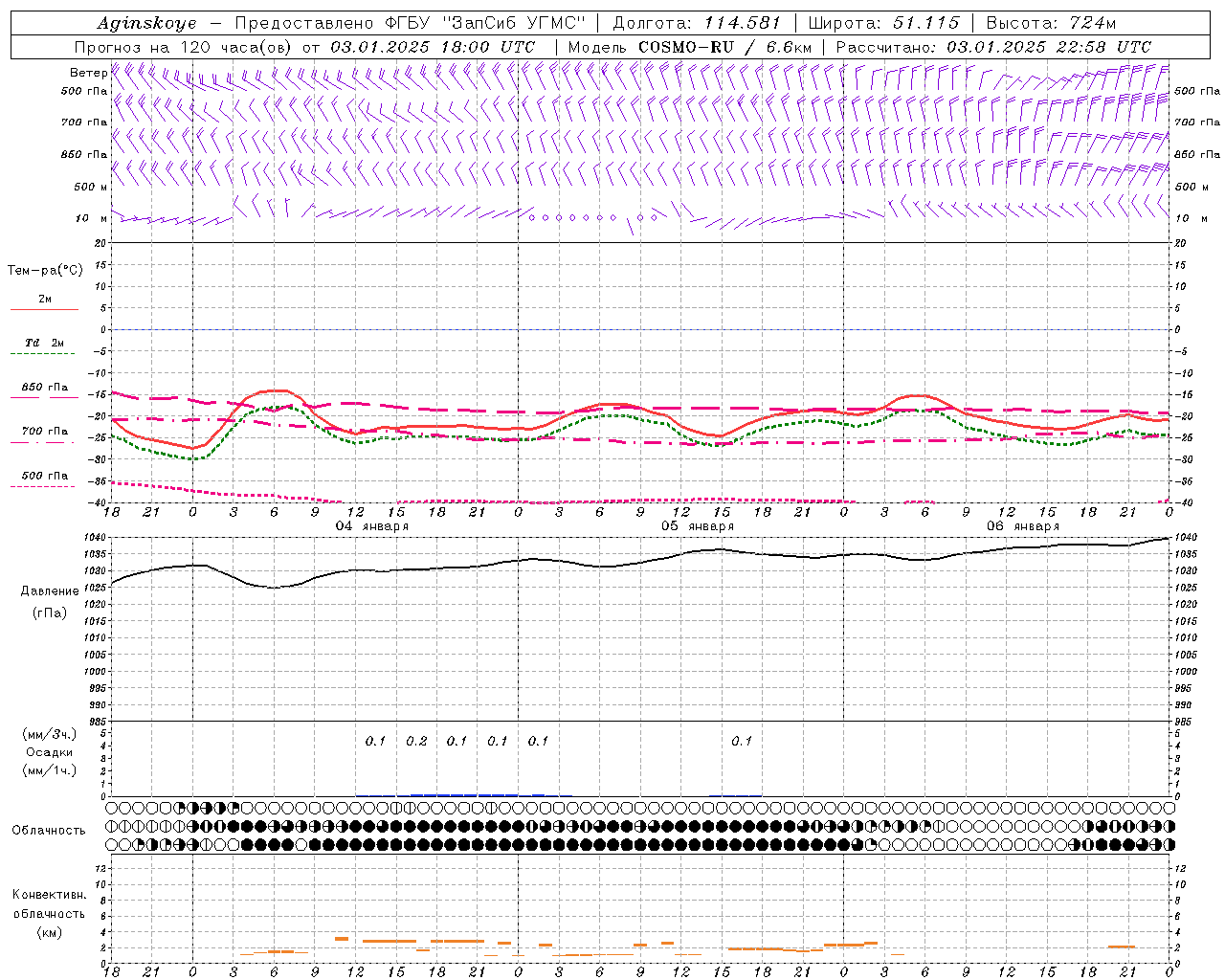Click the '(мм/1ч.)' hourly precipitation unit label
Screen dimensions: 1225x980
coord(50,770)
